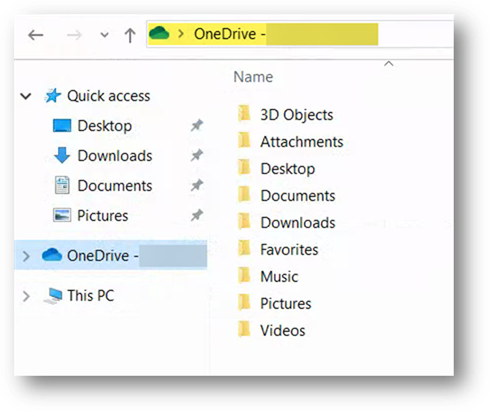This screenshot has height=411, width=489.
Task: Click the Music folder icon
Action: pyautogui.click(x=244, y=275)
